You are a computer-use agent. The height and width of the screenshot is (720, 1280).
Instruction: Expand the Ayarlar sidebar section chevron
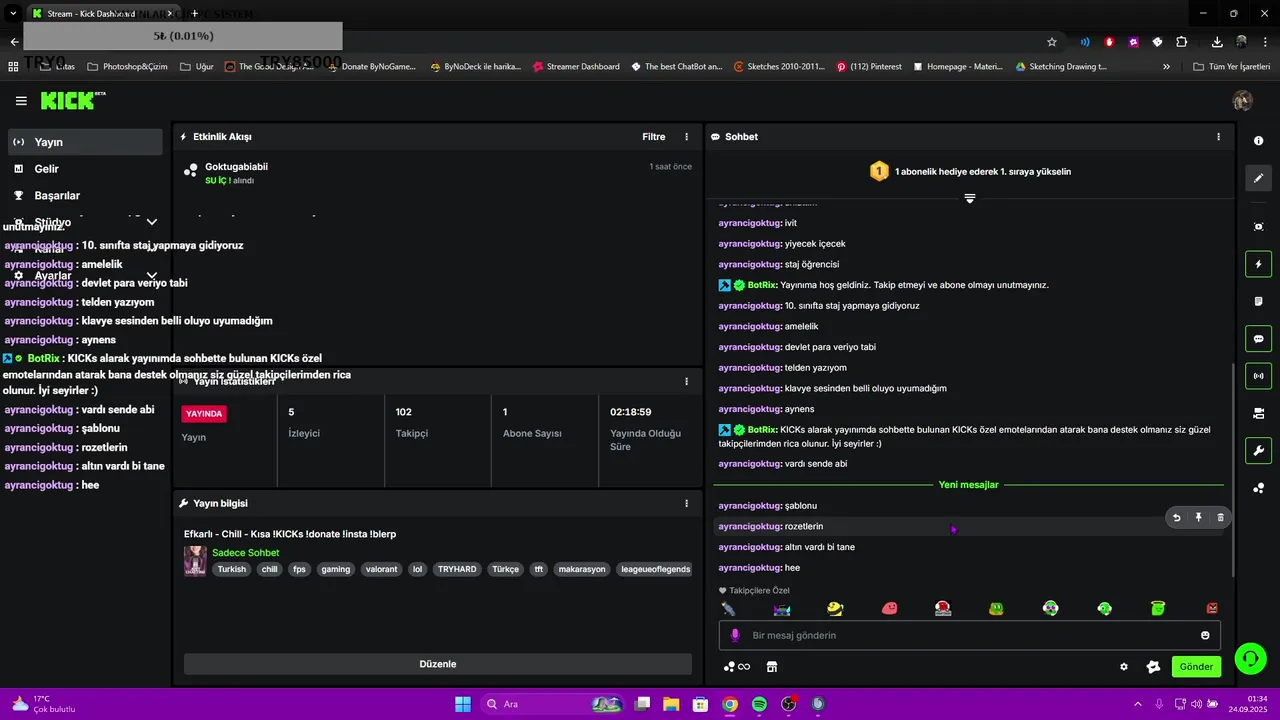(152, 275)
